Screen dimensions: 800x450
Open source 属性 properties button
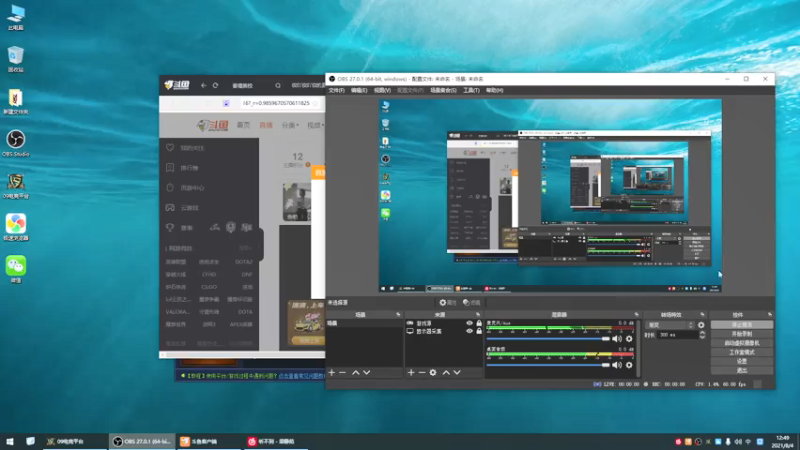[x=447, y=303]
